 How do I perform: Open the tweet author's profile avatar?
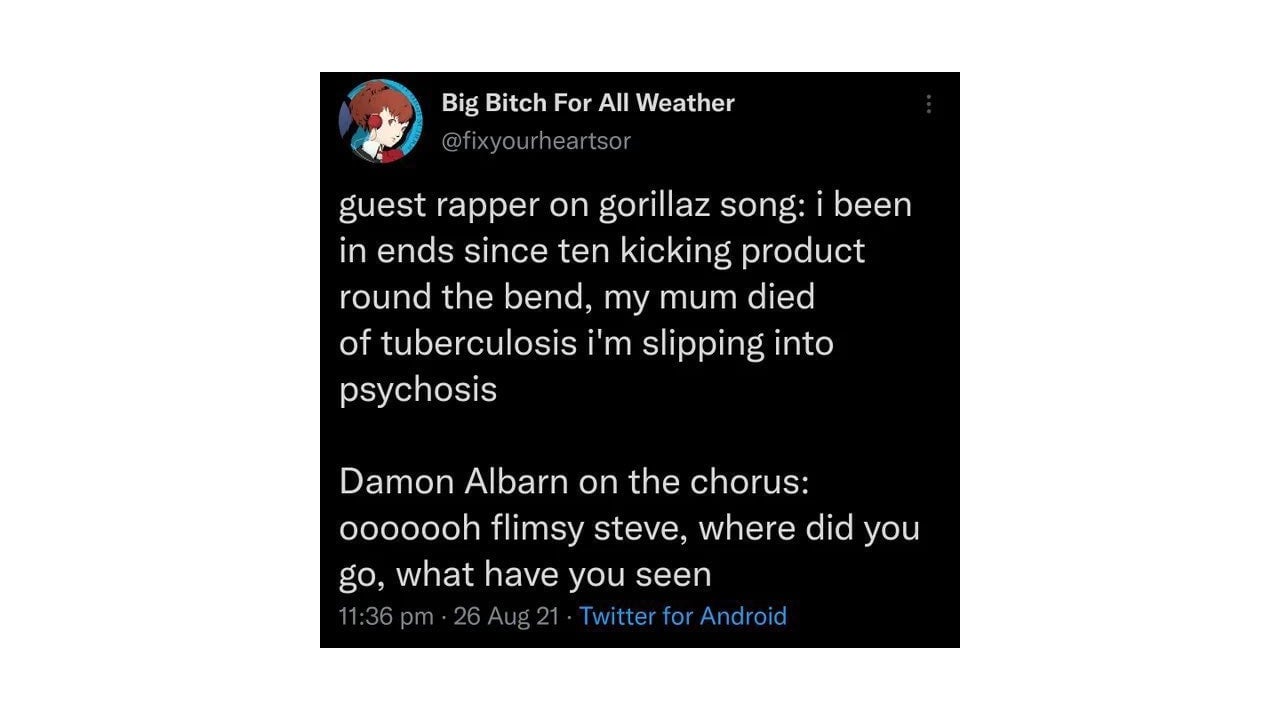pyautogui.click(x=381, y=122)
